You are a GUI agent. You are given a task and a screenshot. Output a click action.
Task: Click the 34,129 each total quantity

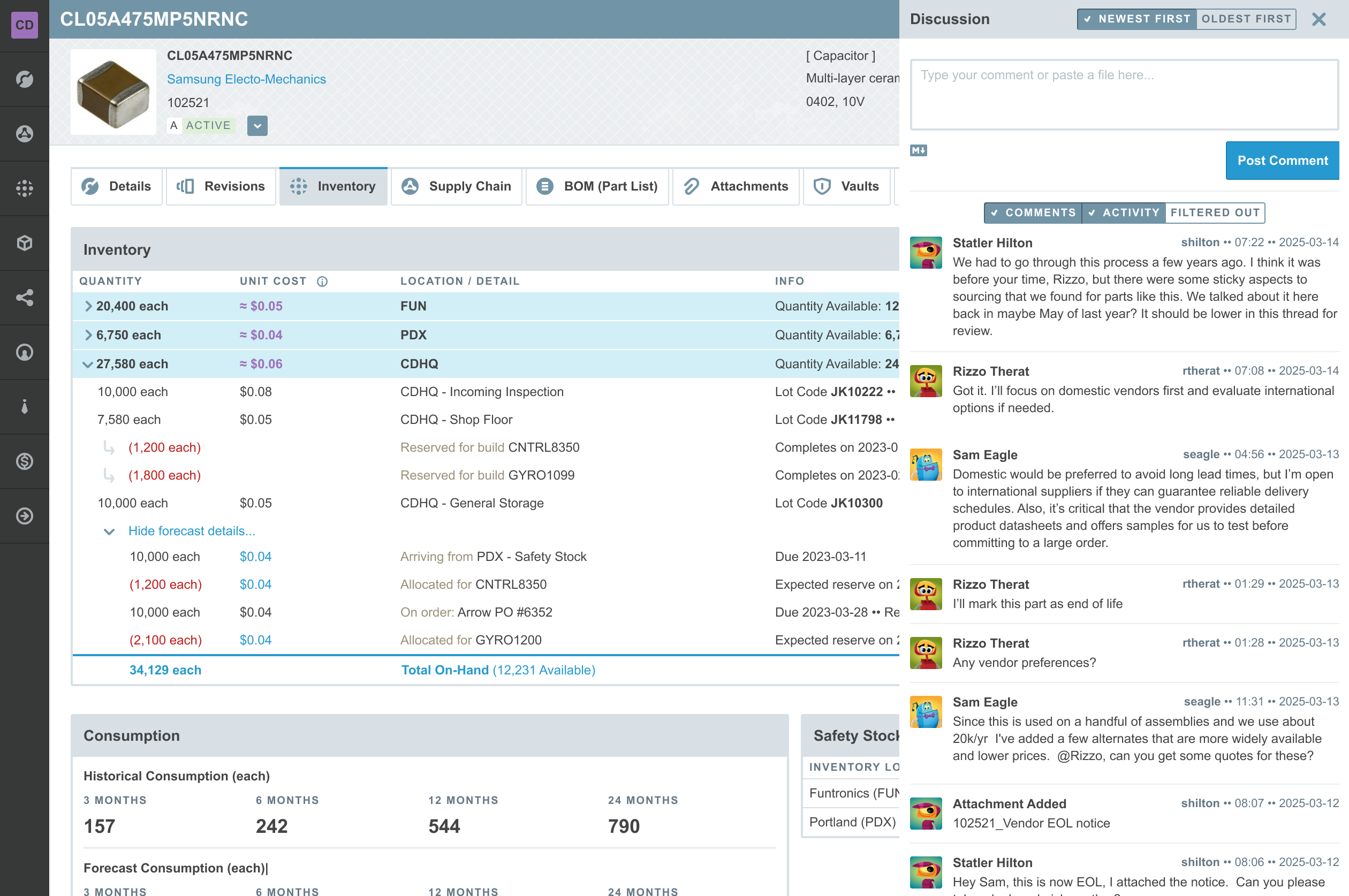pyautogui.click(x=165, y=670)
